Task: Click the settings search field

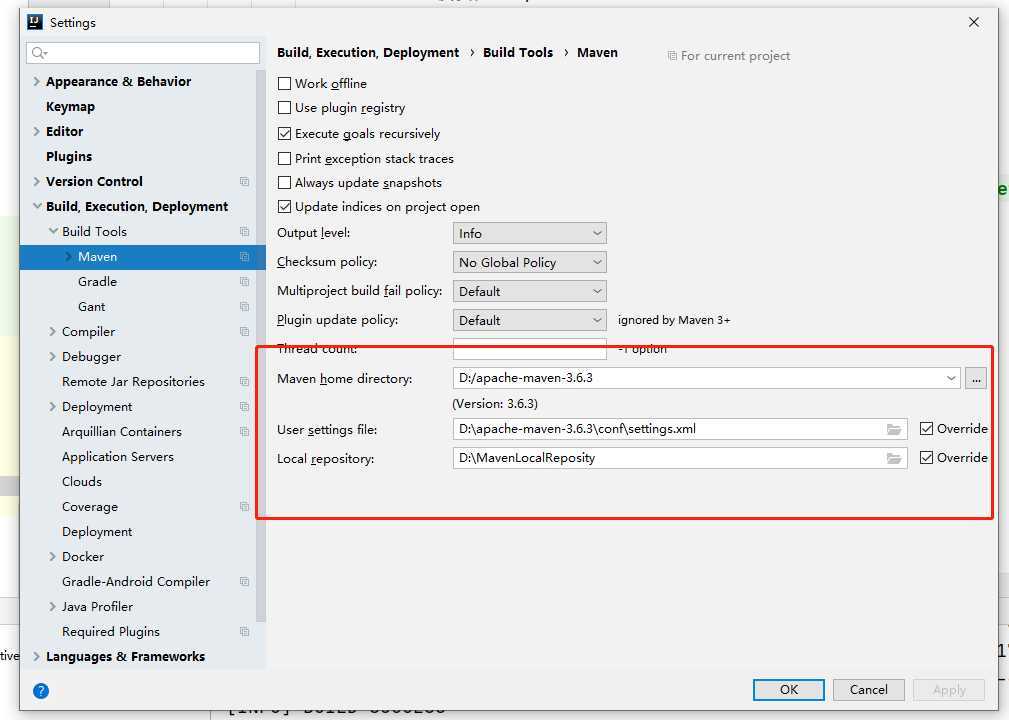Action: (x=143, y=53)
